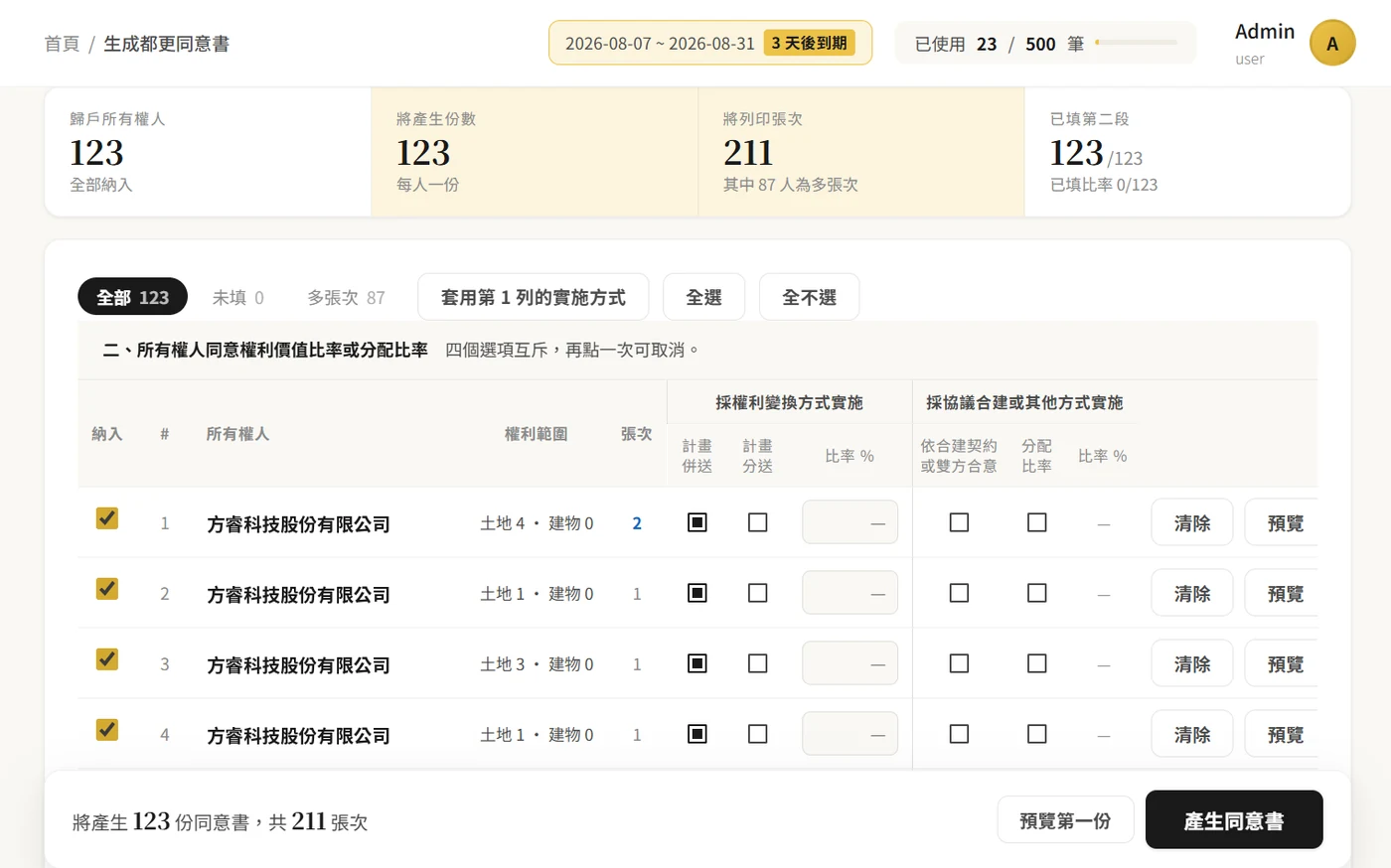
Task: Go to 首頁 in the breadcrumb
Action: pos(62,44)
